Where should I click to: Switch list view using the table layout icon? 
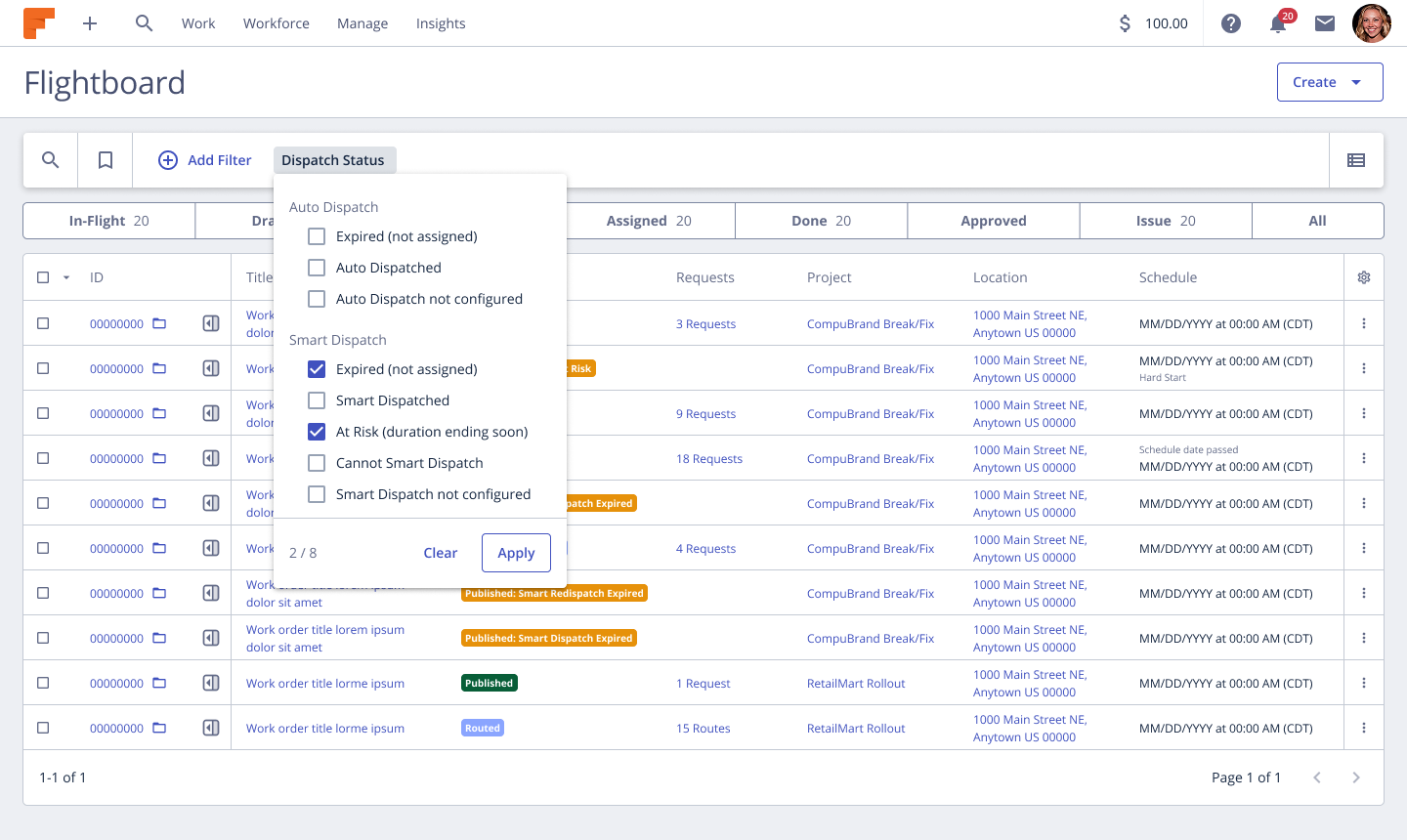(1356, 160)
